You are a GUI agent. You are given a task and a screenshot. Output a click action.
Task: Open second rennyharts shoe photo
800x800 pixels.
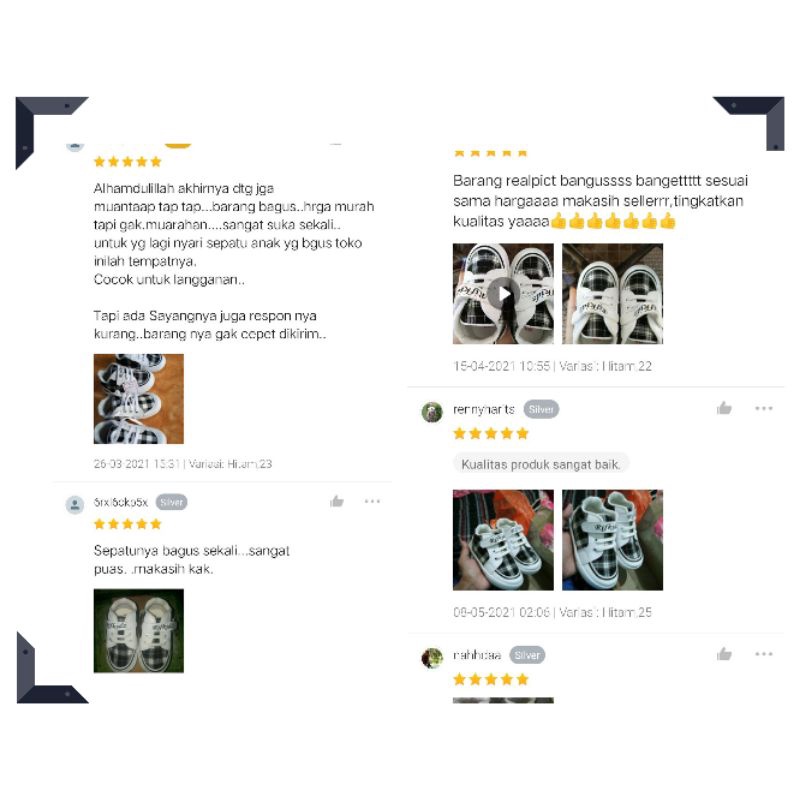click(612, 540)
